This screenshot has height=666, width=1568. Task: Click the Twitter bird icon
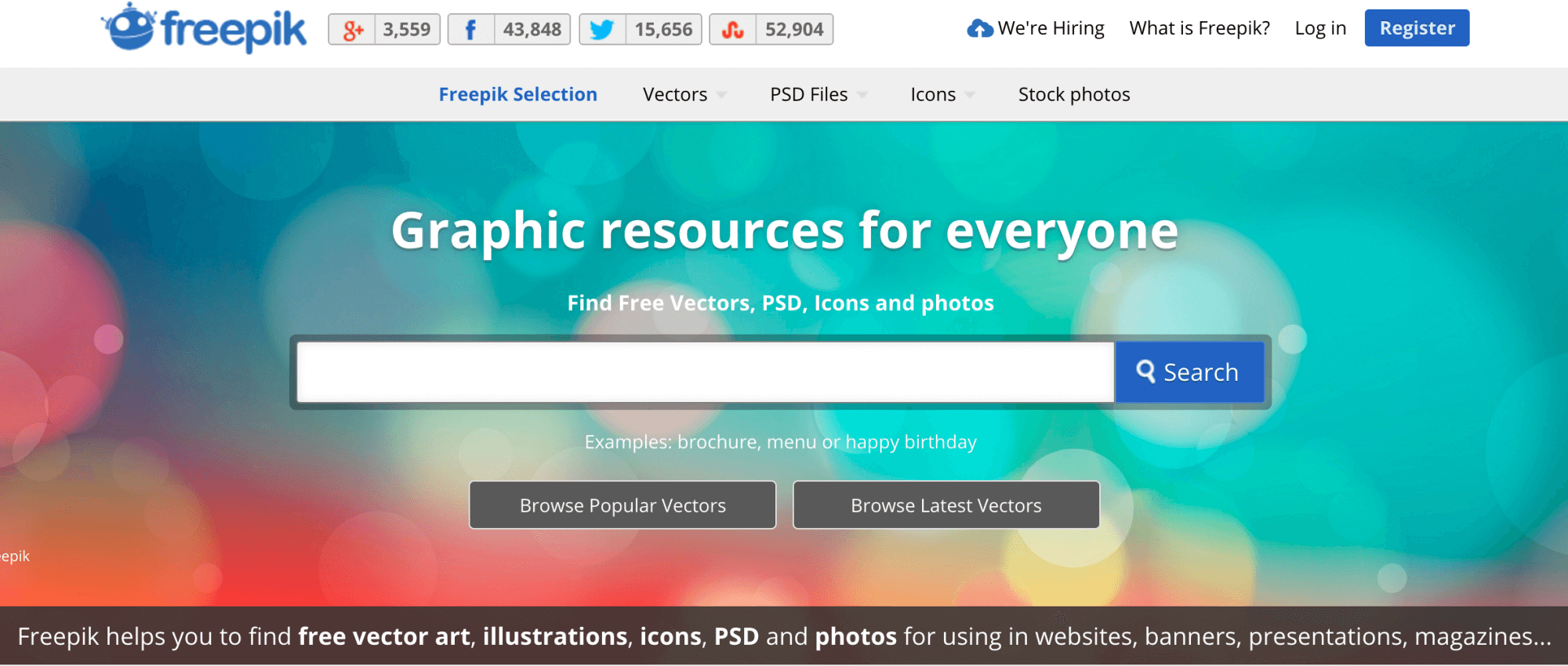point(602,30)
